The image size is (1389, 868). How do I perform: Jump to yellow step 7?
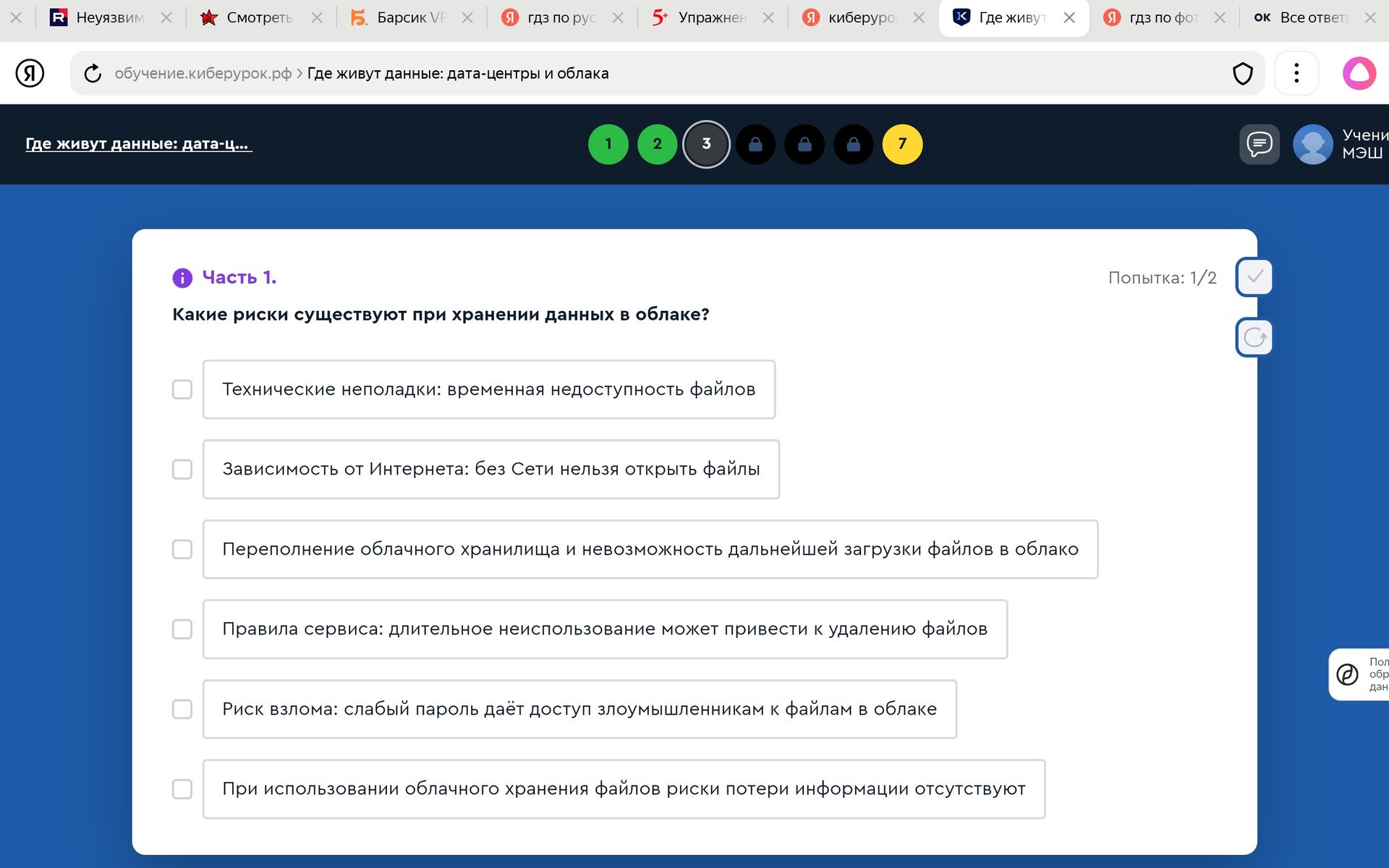point(903,144)
